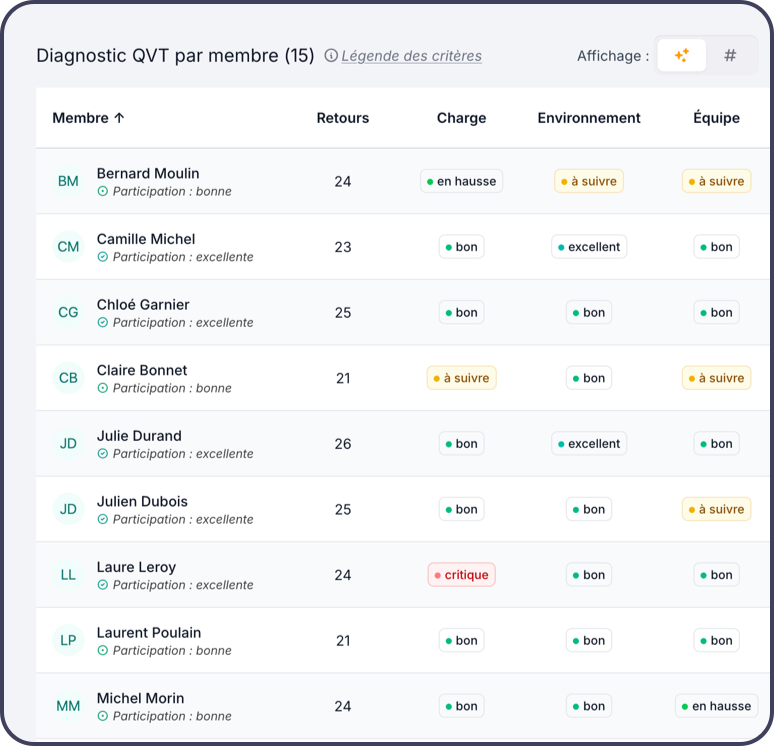This screenshot has width=774, height=746.
Task: Click Camille Michel's CM avatar
Action: (x=68, y=247)
